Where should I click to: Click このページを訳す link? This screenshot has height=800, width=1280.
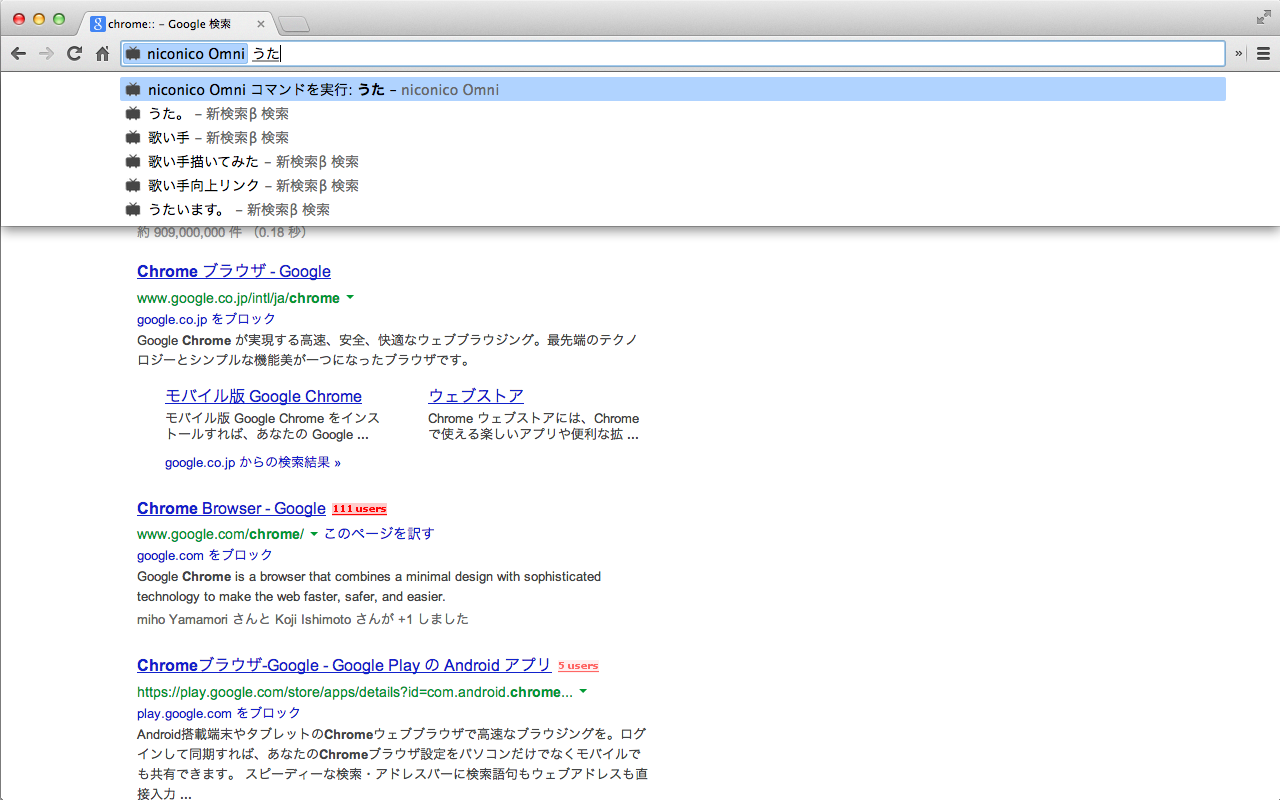click(379, 534)
